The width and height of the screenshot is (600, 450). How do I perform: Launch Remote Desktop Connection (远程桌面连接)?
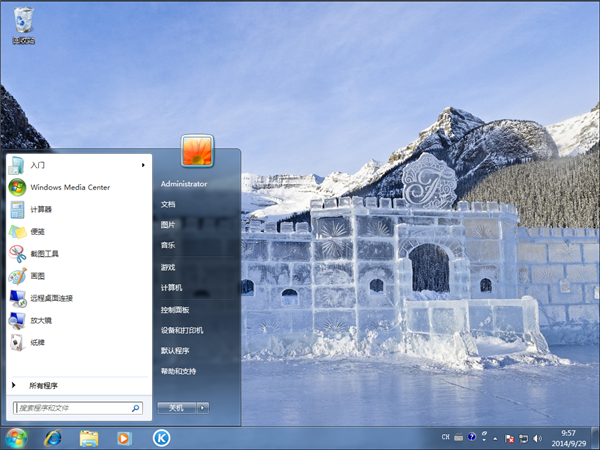[x=50, y=298]
